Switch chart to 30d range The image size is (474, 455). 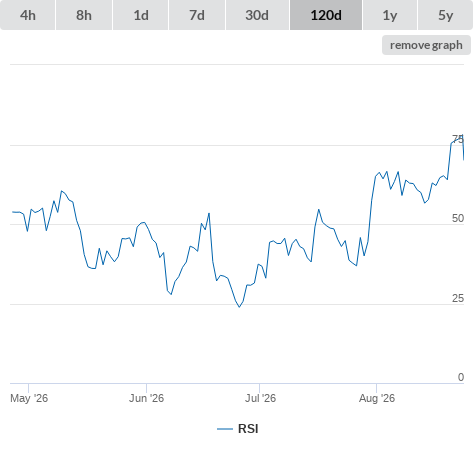point(257,15)
